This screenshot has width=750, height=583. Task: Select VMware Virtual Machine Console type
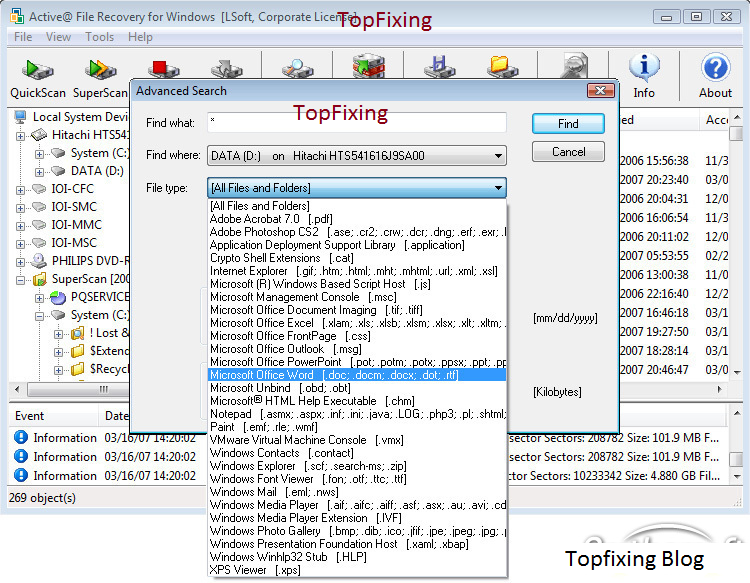tap(357, 440)
